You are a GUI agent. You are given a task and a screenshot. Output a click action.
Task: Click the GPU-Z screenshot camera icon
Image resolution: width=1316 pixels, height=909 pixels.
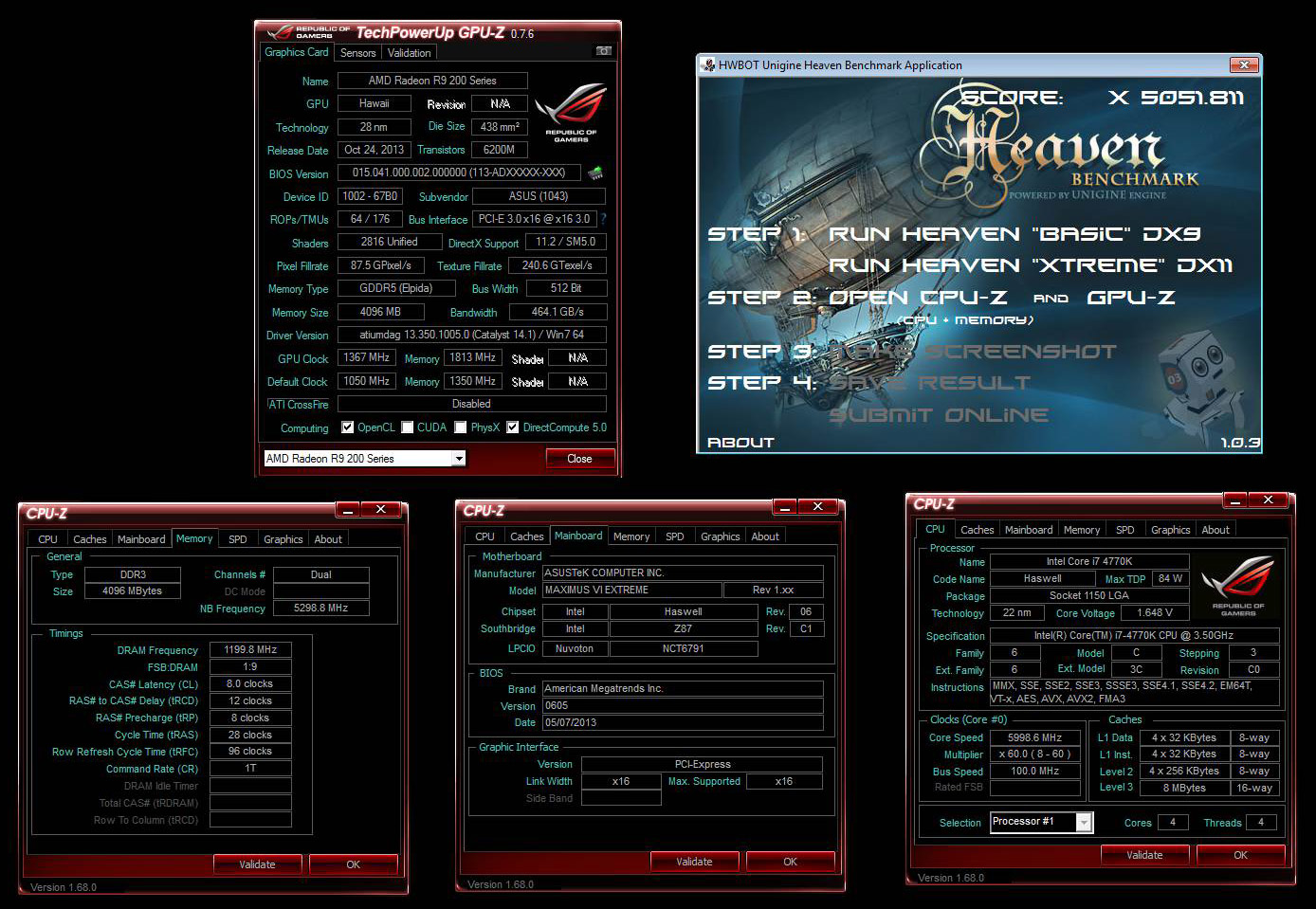(604, 51)
